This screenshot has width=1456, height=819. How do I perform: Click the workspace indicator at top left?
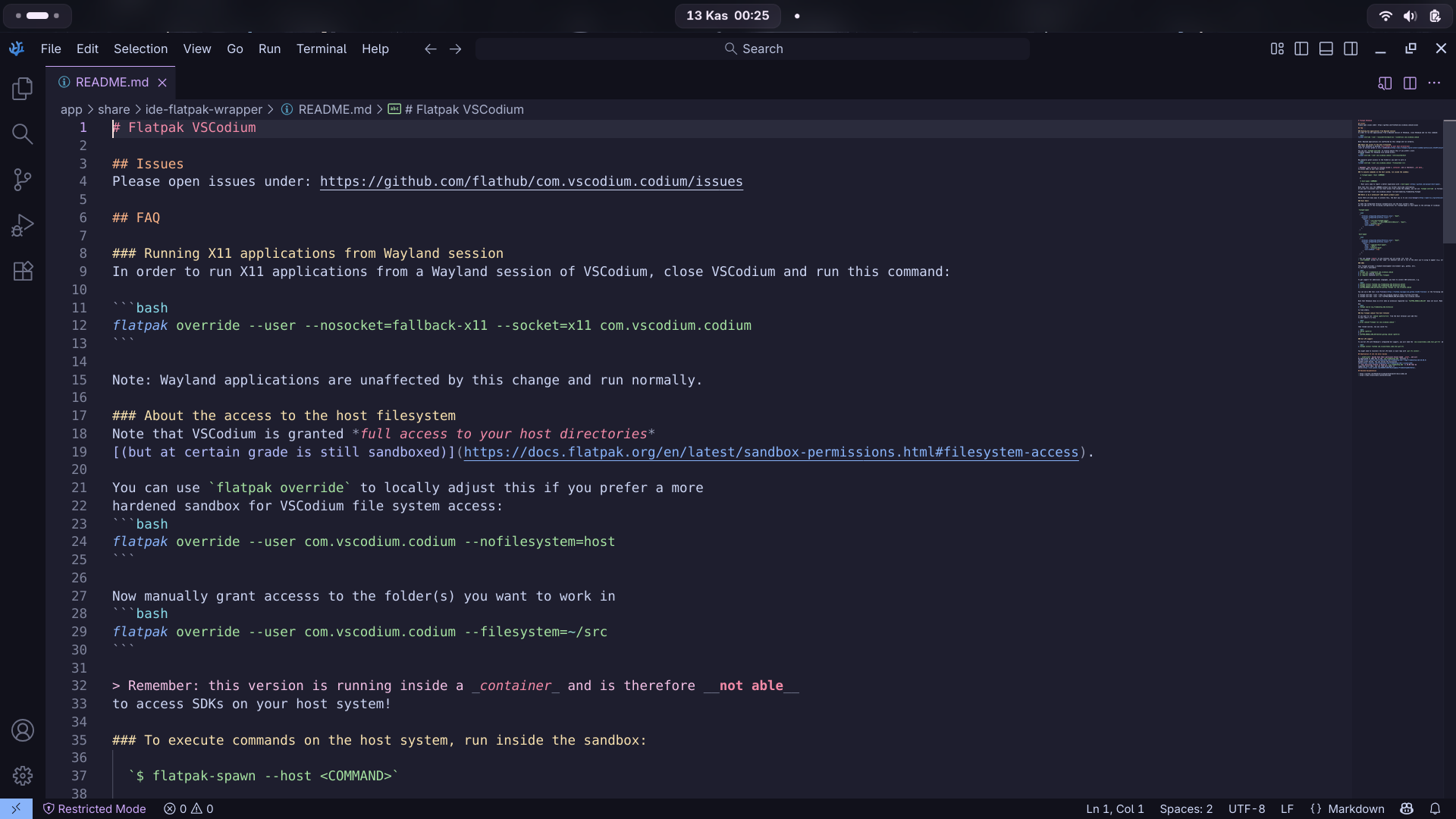pyautogui.click(x=37, y=15)
